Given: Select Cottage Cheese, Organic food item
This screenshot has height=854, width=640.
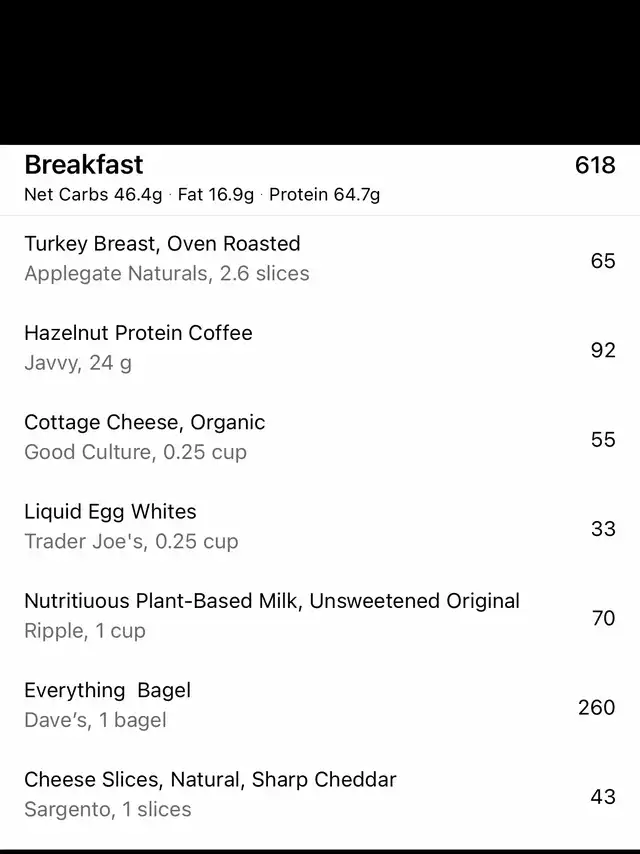Looking at the screenshot, I should point(144,422).
